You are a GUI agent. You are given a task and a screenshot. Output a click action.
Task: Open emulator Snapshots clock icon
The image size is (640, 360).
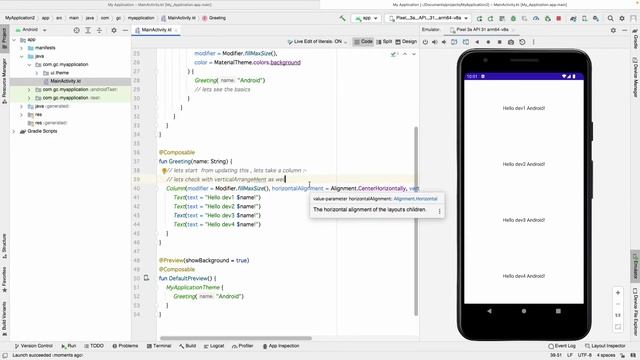522,42
